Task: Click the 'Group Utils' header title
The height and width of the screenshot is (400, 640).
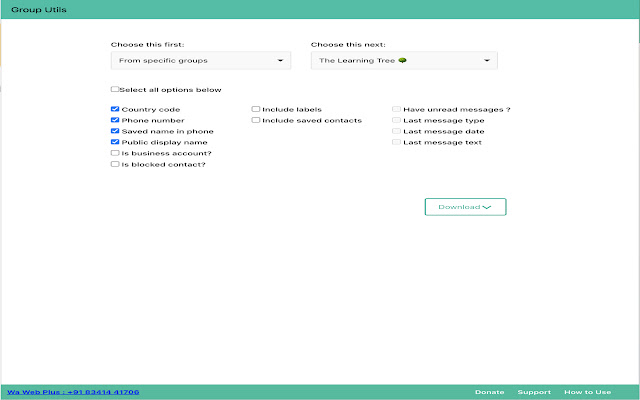Action: coord(39,9)
